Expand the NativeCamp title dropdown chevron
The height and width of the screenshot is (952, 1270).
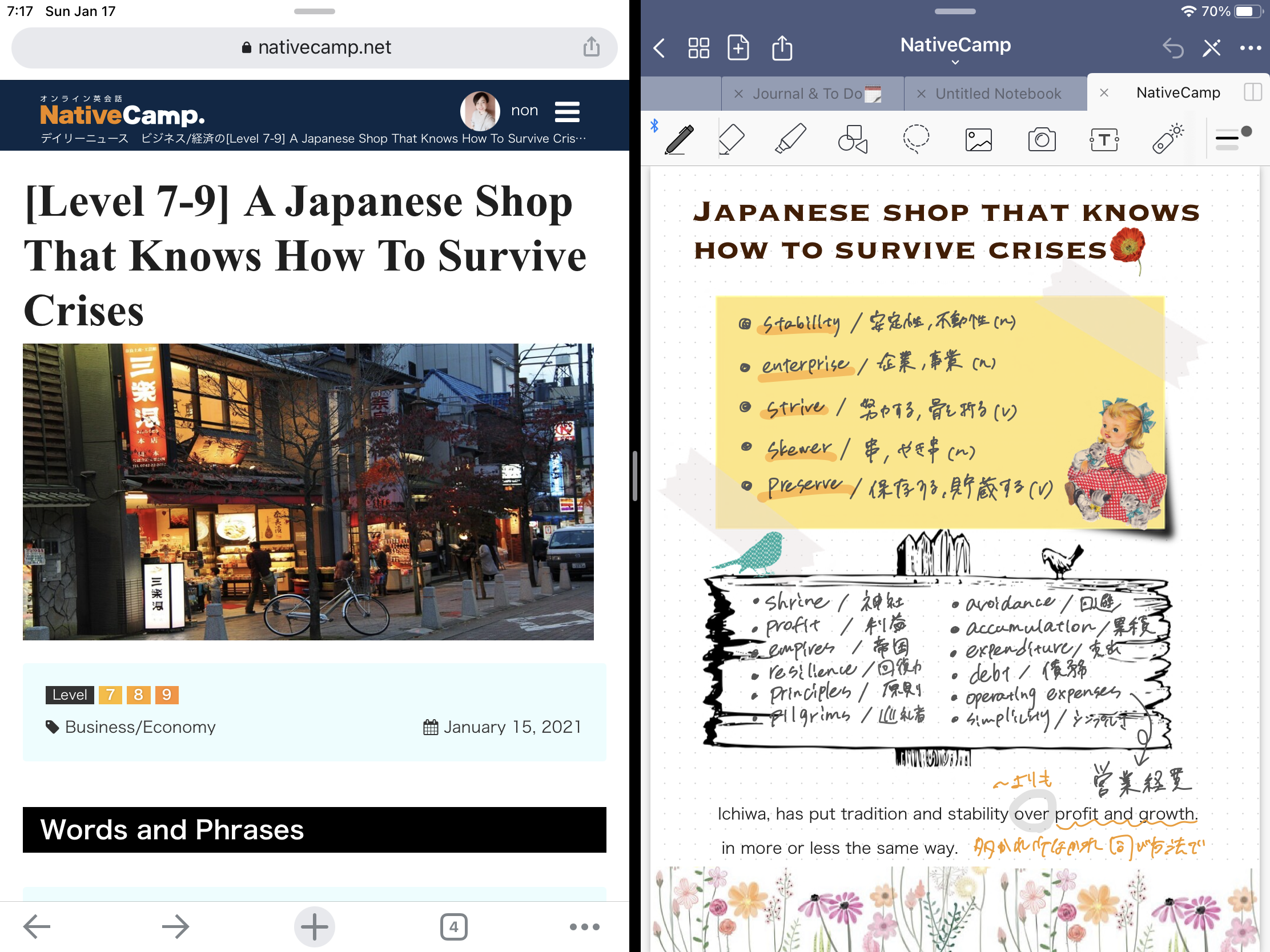(x=955, y=62)
